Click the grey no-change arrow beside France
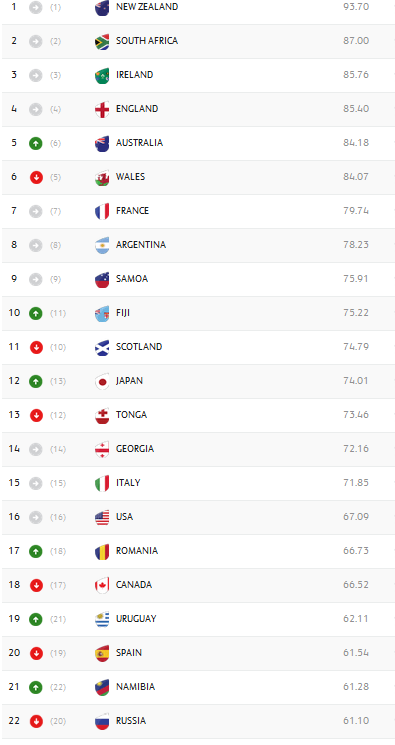The width and height of the screenshot is (395, 745). (36, 211)
